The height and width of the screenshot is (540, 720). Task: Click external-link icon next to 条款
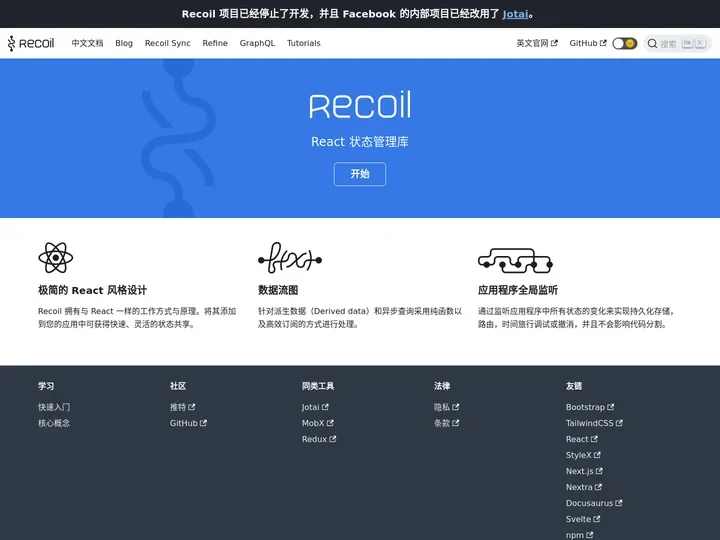[x=456, y=423]
